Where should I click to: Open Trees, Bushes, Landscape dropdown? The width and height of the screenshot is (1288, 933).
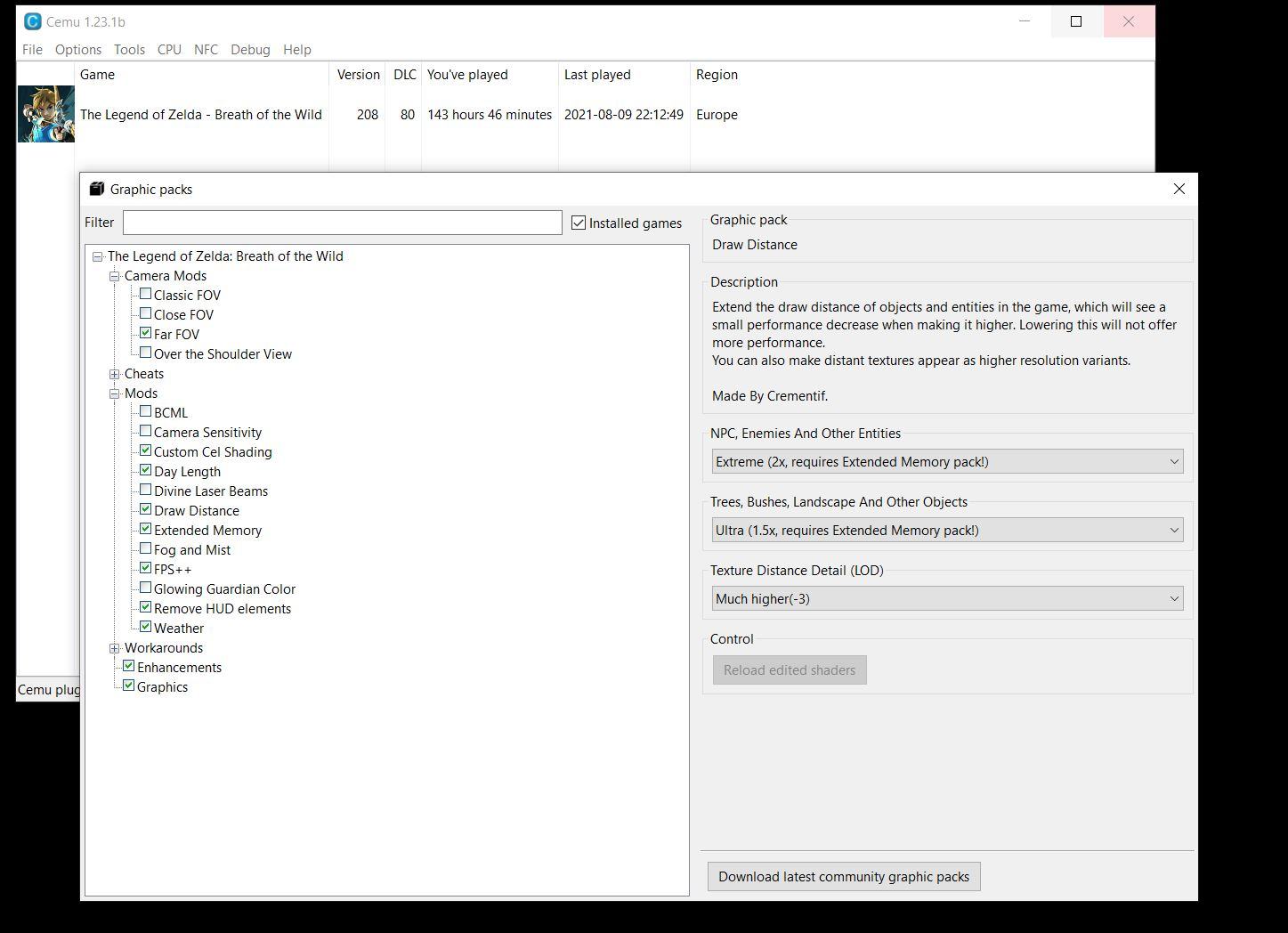pos(947,531)
